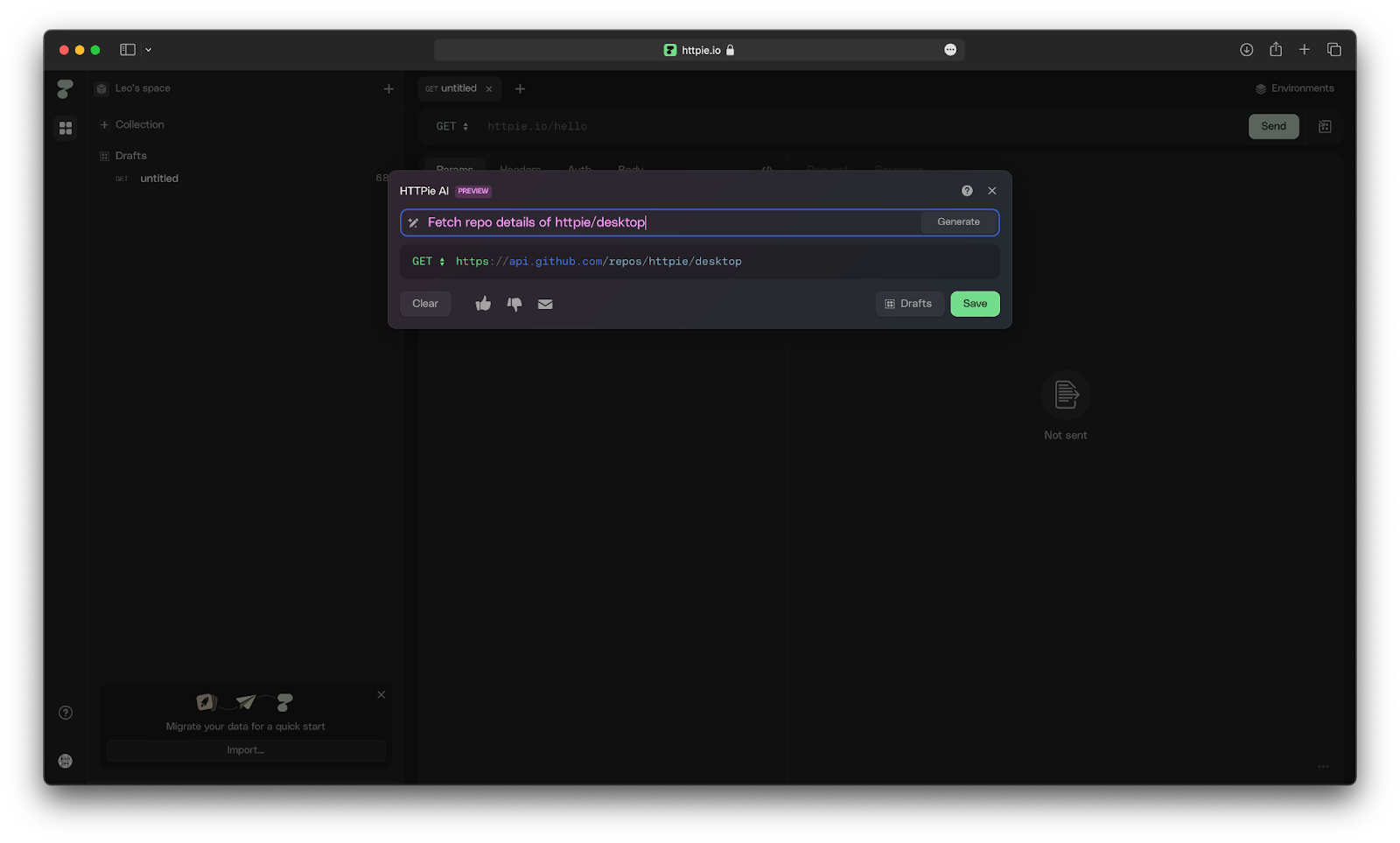
Task: Open the spaces grid icon in left rail
Action: 66,128
